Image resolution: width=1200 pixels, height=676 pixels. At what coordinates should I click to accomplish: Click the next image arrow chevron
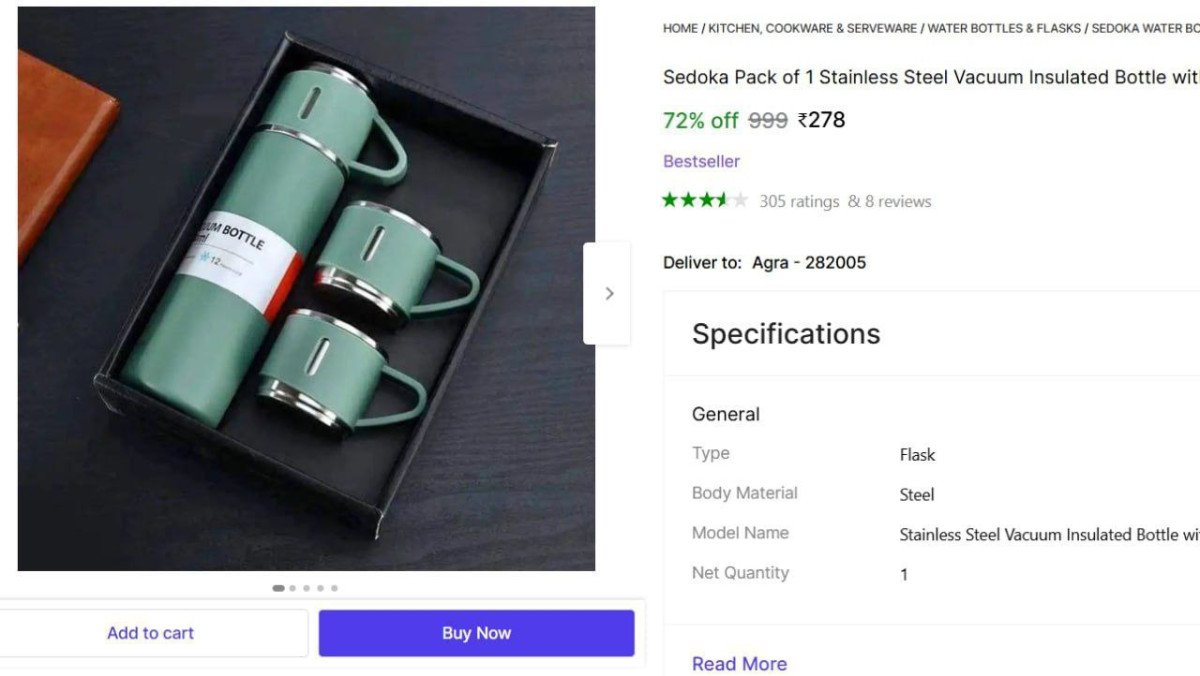click(x=610, y=292)
